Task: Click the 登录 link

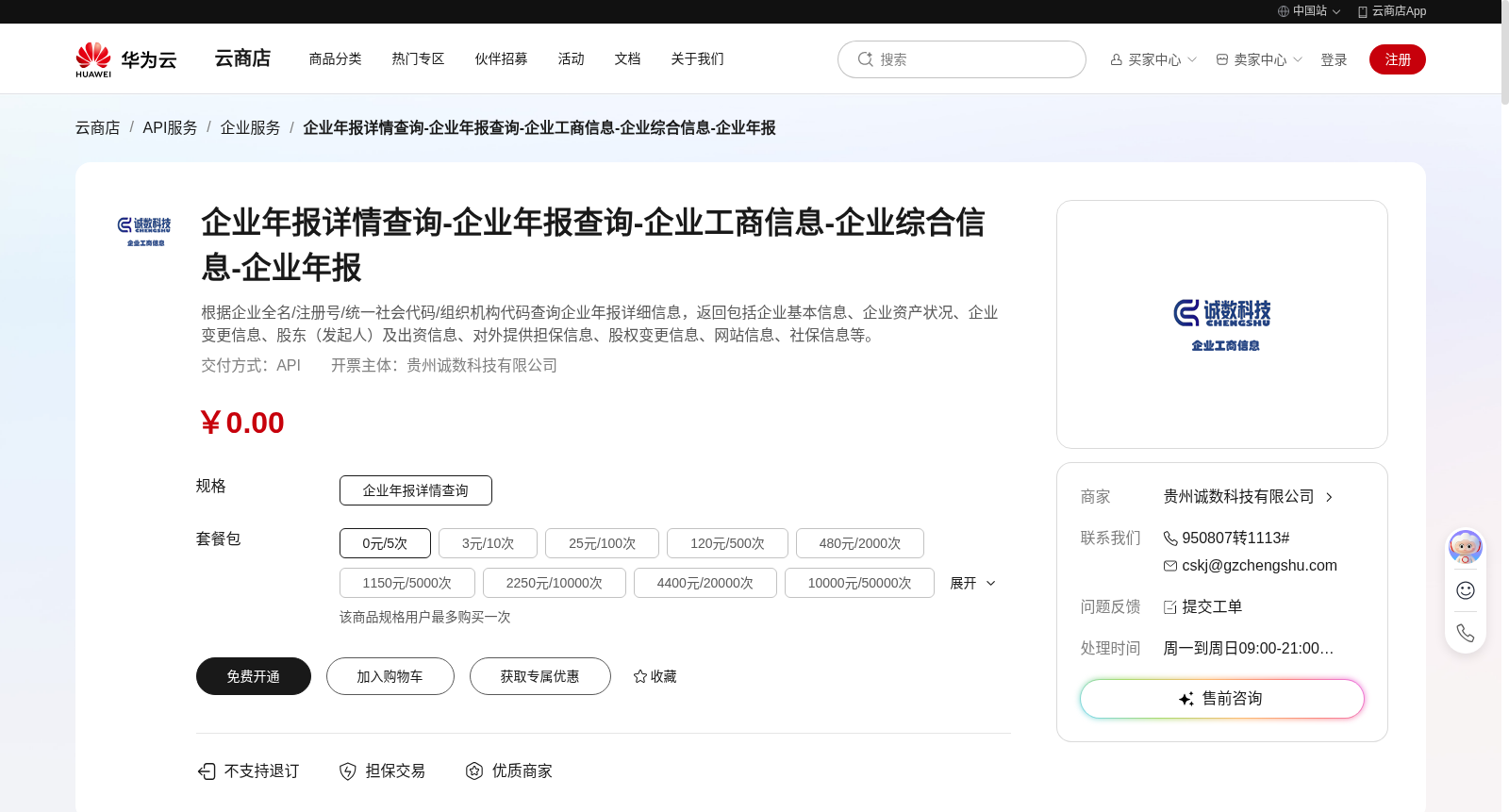Action: [1334, 59]
